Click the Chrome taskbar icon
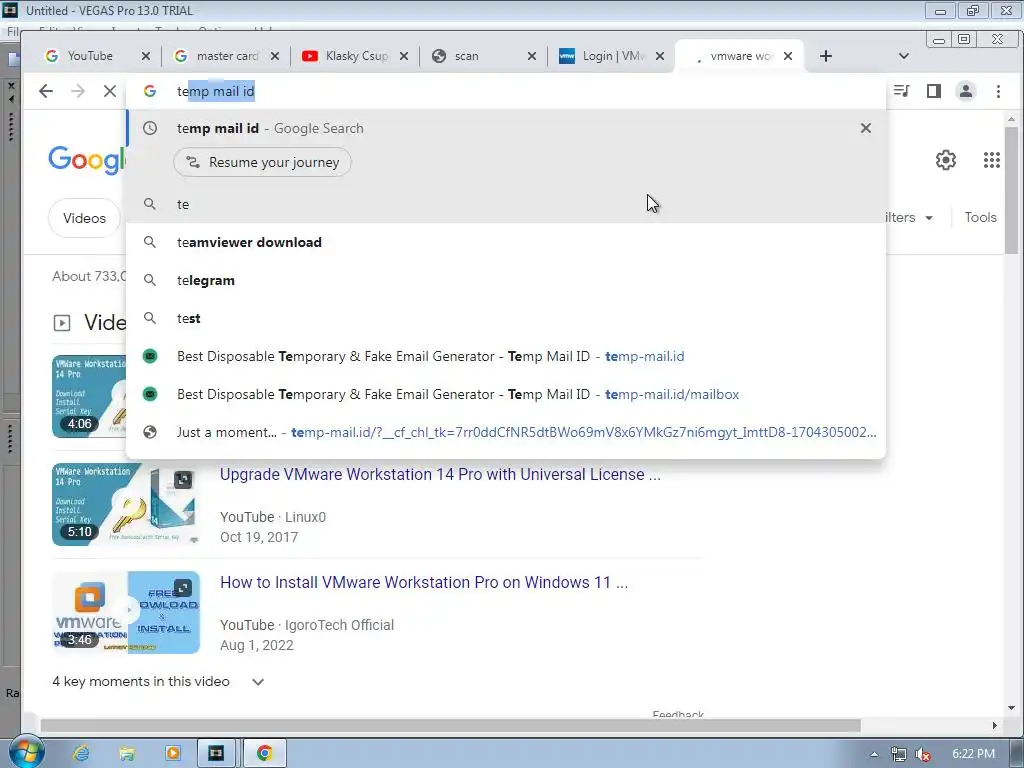This screenshot has width=1024, height=768. (x=264, y=753)
